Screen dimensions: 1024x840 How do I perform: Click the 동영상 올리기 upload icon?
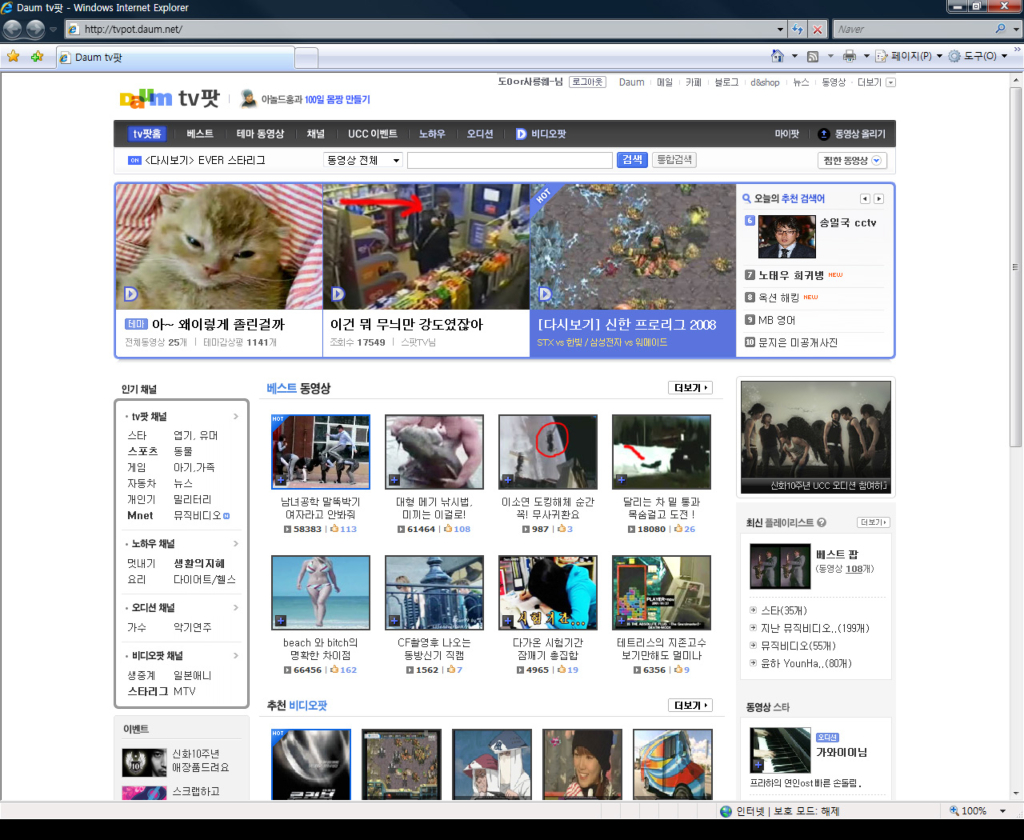coord(824,134)
